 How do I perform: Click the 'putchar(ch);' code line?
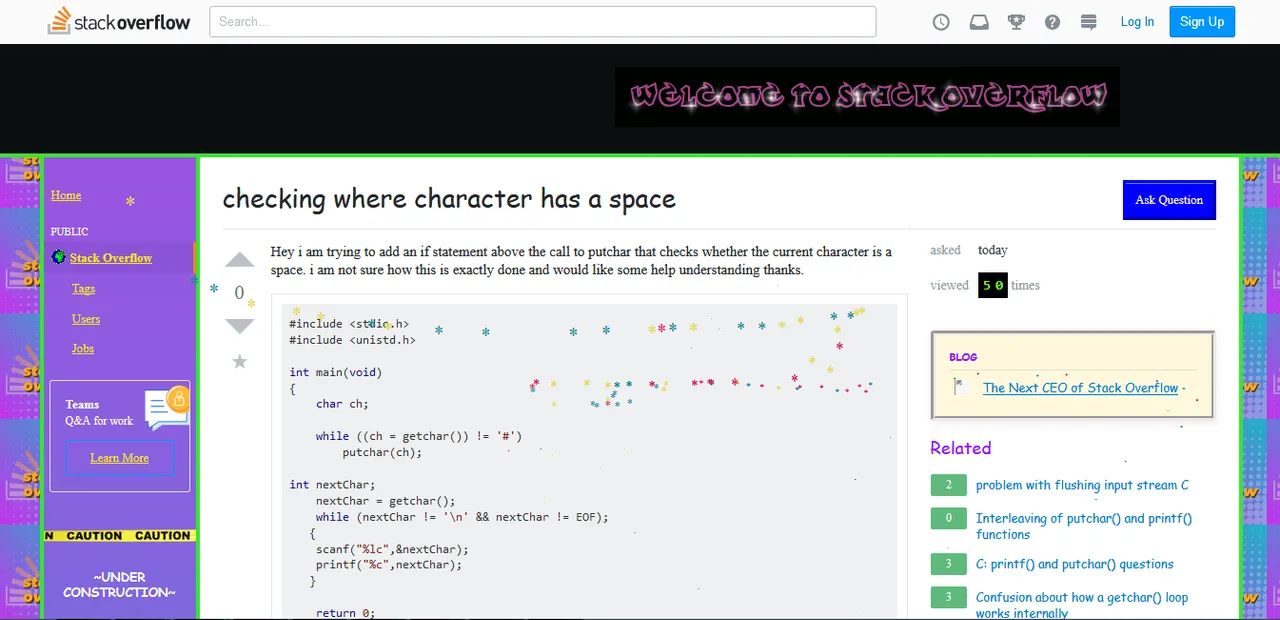click(x=382, y=452)
